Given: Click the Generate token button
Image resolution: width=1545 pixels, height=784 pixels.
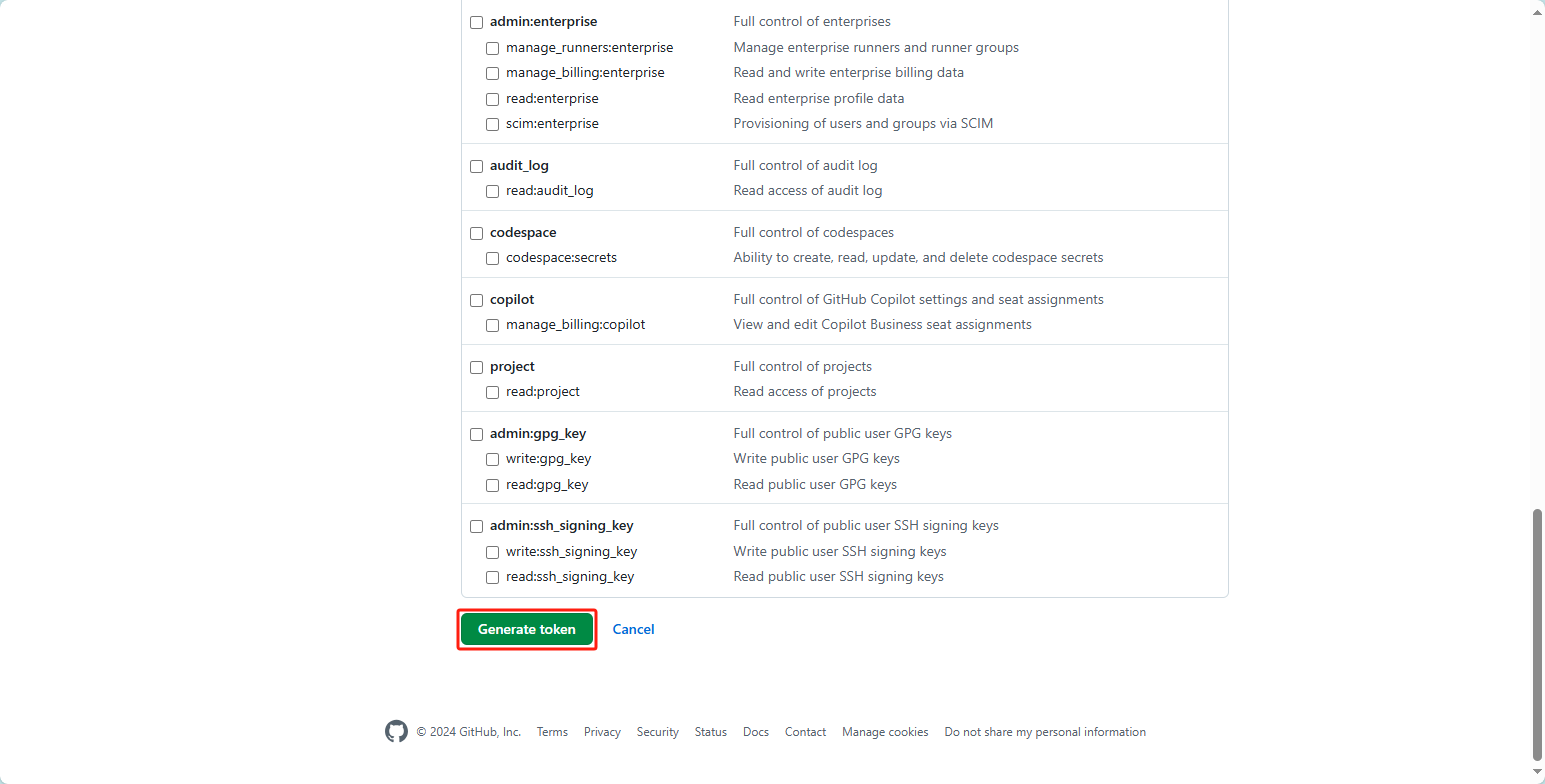Looking at the screenshot, I should pyautogui.click(x=527, y=629).
